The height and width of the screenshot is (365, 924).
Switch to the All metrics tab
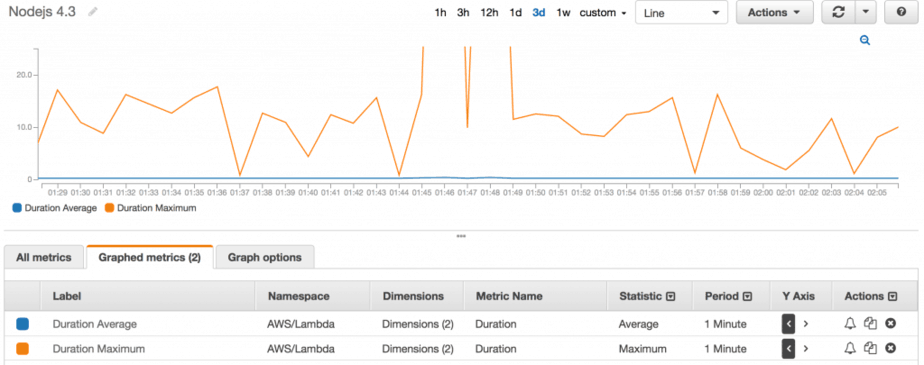coord(44,257)
